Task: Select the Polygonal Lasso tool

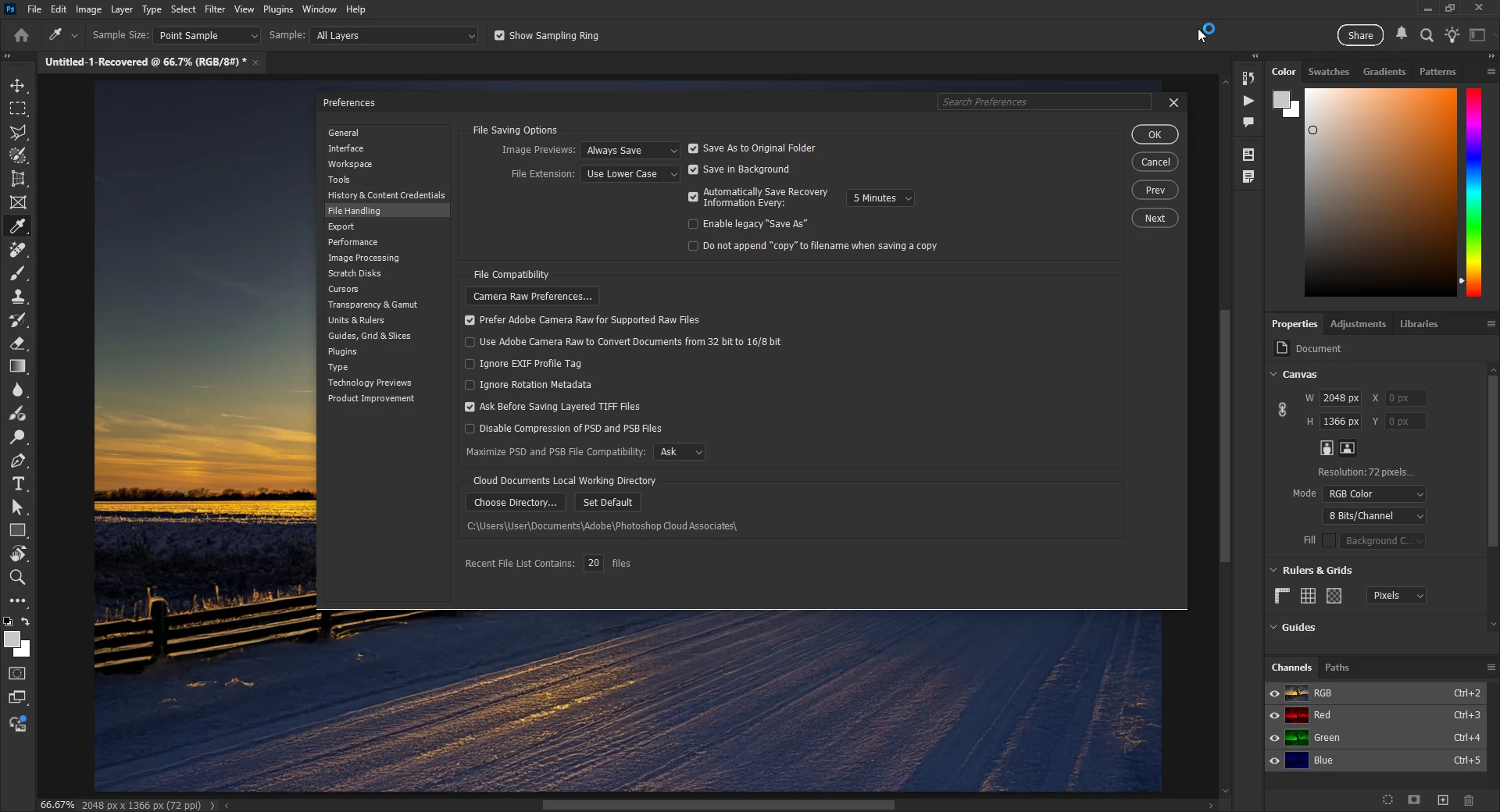Action: coord(17,132)
